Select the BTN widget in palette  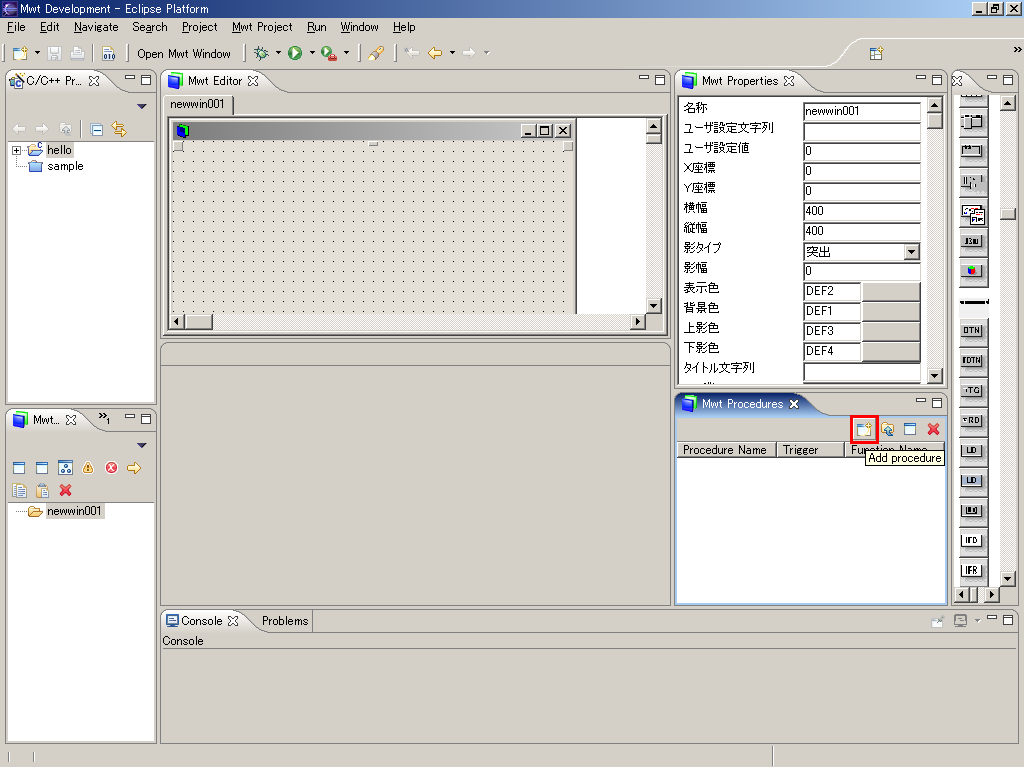coord(972,330)
